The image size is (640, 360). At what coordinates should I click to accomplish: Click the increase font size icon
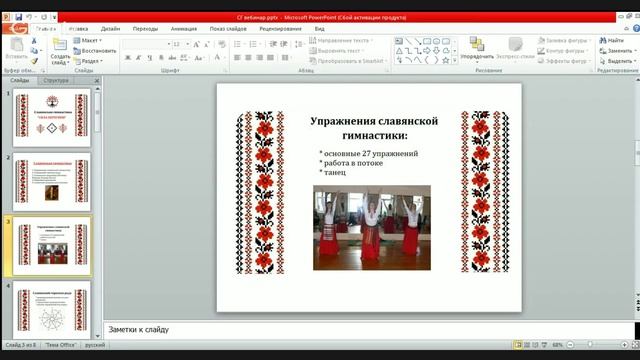click(x=197, y=44)
